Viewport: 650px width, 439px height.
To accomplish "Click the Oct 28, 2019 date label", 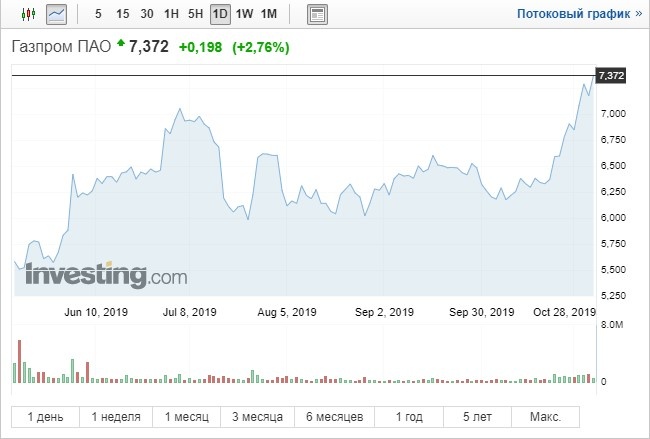I will [x=564, y=312].
